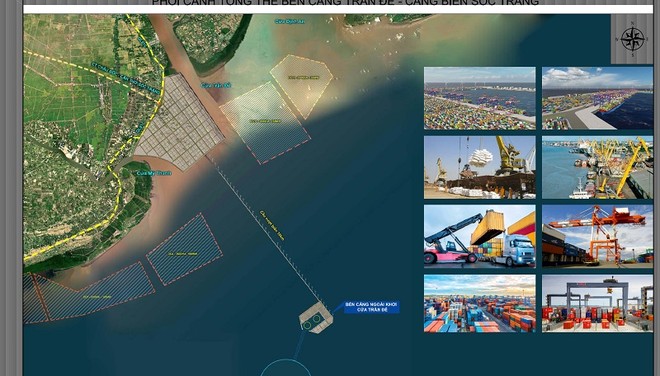Select the gridded industrial zone on the coast
This screenshot has height=376, width=660.
(x=179, y=122)
